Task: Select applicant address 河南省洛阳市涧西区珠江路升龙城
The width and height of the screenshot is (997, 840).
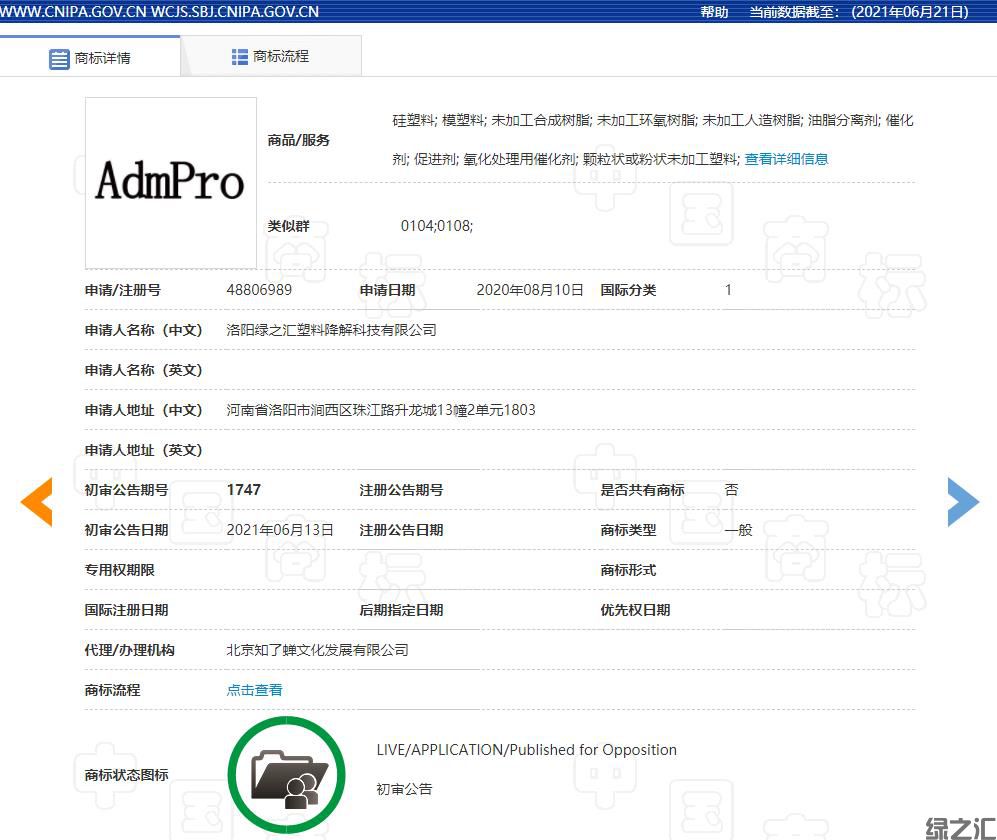Action: click(331, 410)
